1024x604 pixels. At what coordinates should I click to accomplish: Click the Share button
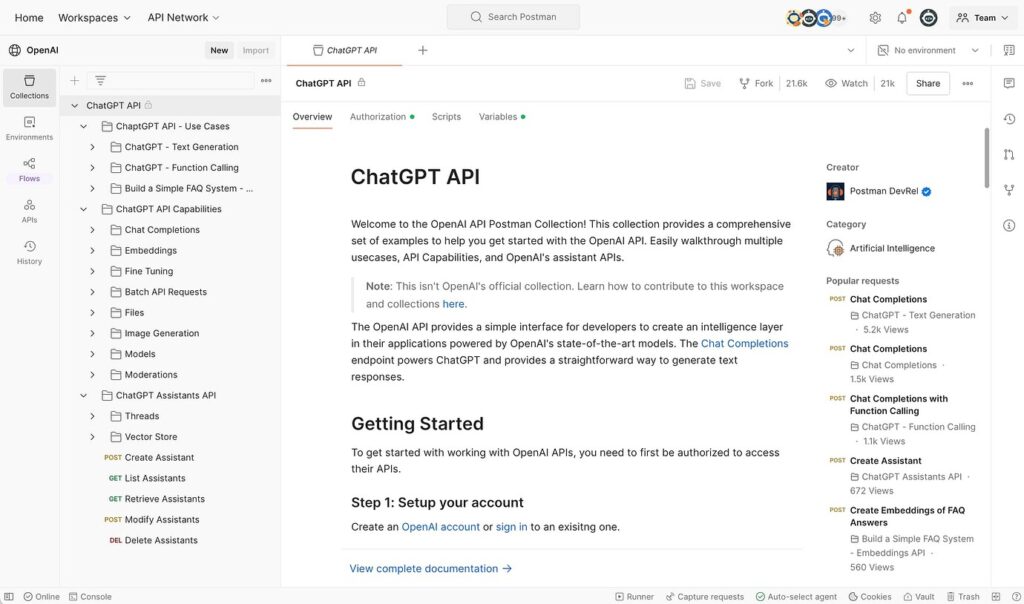tap(927, 84)
